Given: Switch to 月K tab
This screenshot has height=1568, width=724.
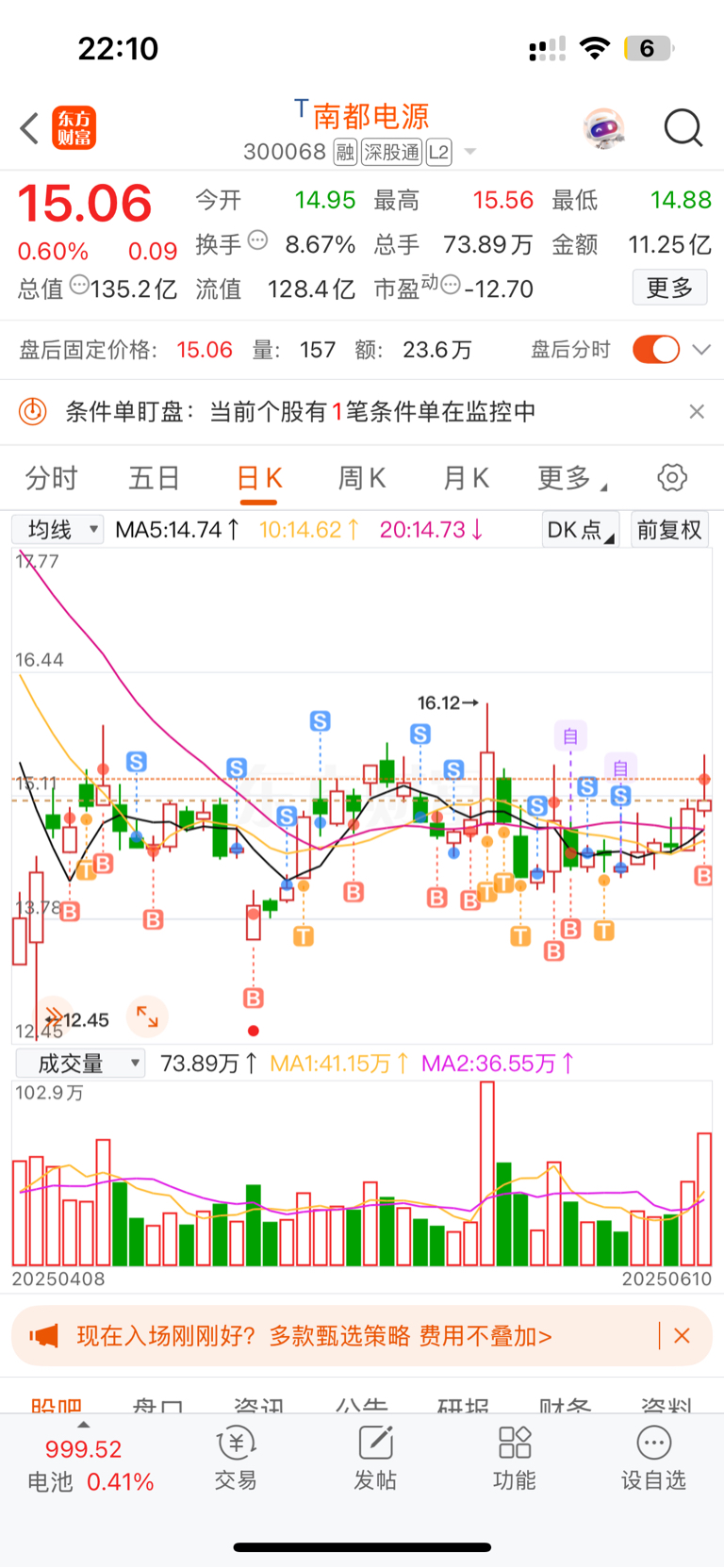Looking at the screenshot, I should (x=466, y=478).
